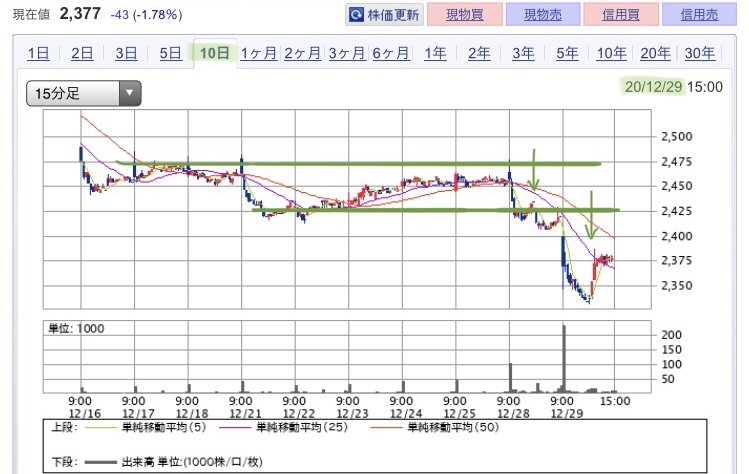749x474 pixels.
Task: Show the 10年 chart period
Action: coord(611,53)
